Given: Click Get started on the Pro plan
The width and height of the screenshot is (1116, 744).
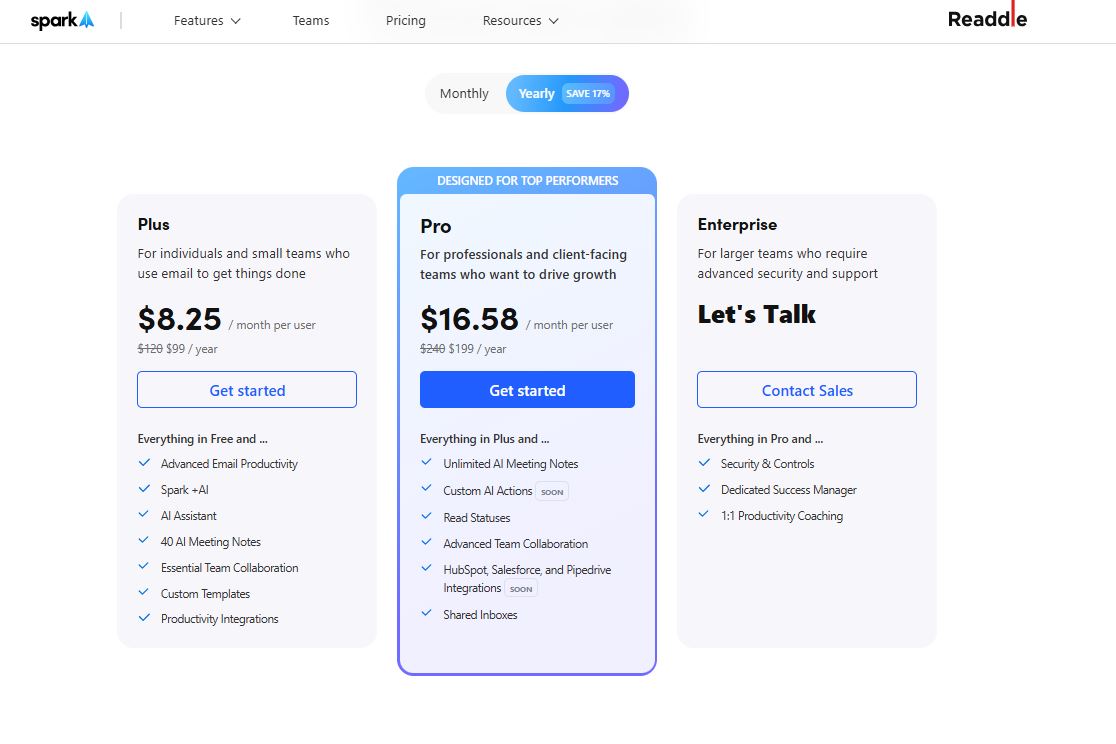Looking at the screenshot, I should pos(527,390).
